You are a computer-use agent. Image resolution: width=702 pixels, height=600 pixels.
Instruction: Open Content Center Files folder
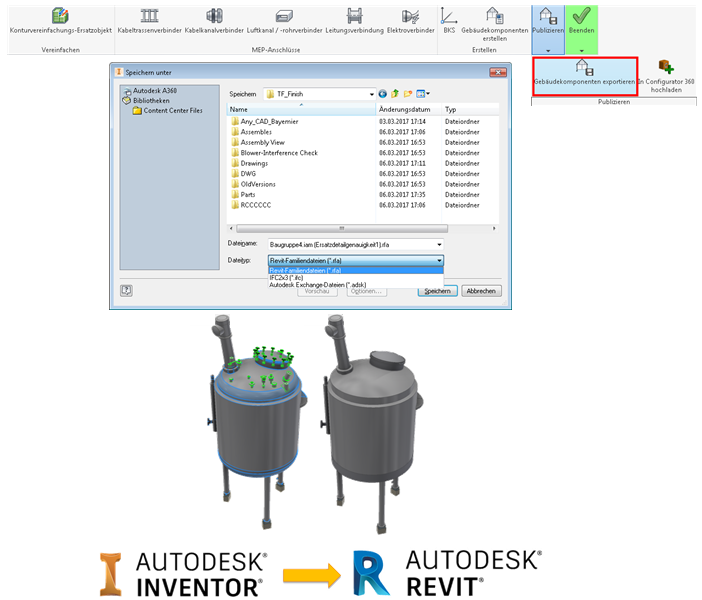tap(168, 111)
